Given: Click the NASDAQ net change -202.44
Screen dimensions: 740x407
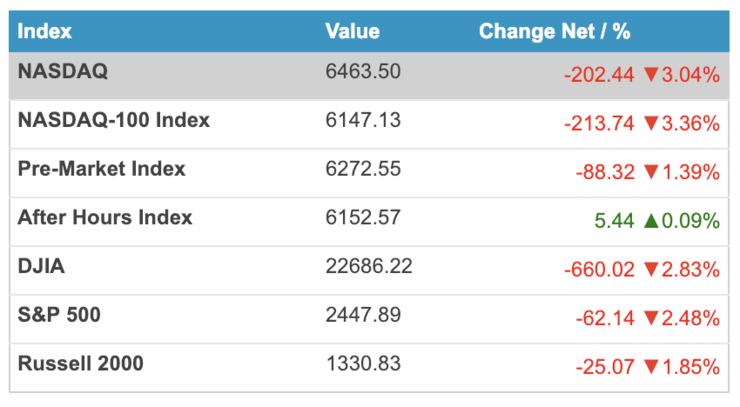Looking at the screenshot, I should [x=599, y=75].
